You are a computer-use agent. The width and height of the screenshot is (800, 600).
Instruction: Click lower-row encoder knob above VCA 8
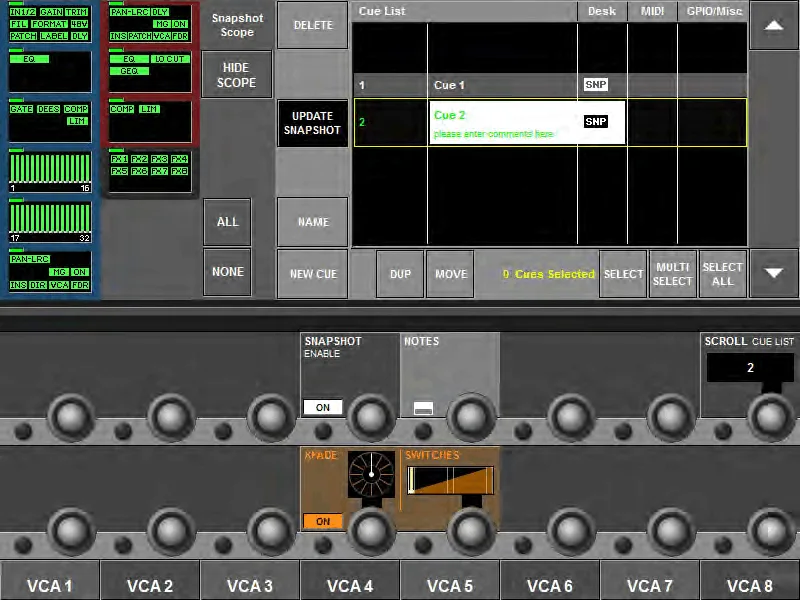point(771,531)
